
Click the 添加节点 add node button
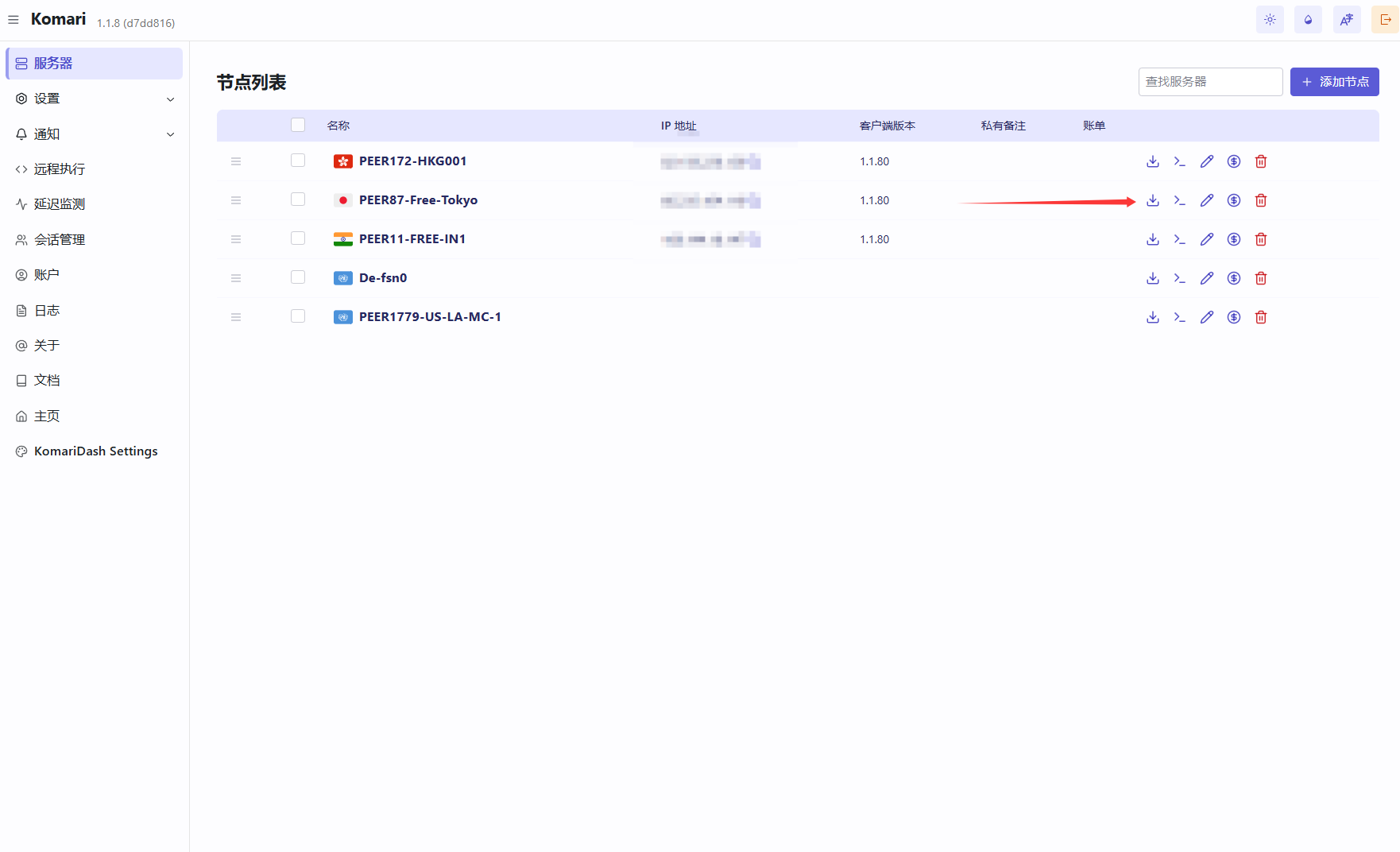point(1334,82)
